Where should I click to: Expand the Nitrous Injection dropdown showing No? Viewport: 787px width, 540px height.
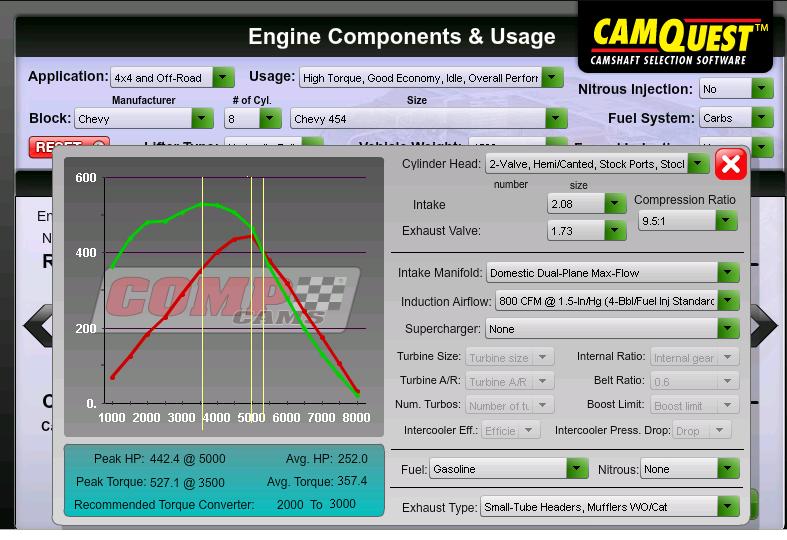(x=736, y=89)
